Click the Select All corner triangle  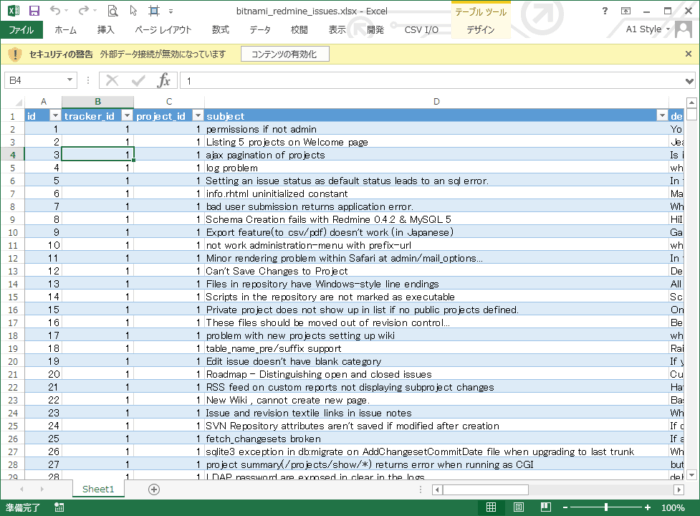(x=18, y=102)
